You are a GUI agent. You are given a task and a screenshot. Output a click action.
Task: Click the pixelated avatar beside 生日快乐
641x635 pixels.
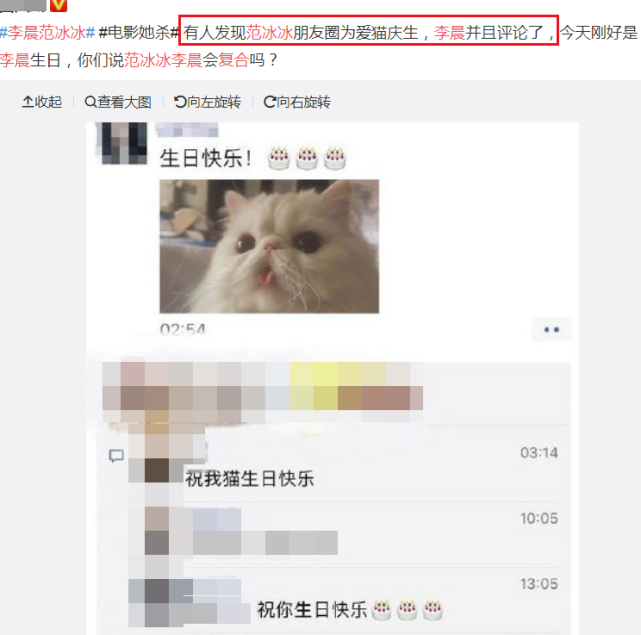tap(121, 143)
